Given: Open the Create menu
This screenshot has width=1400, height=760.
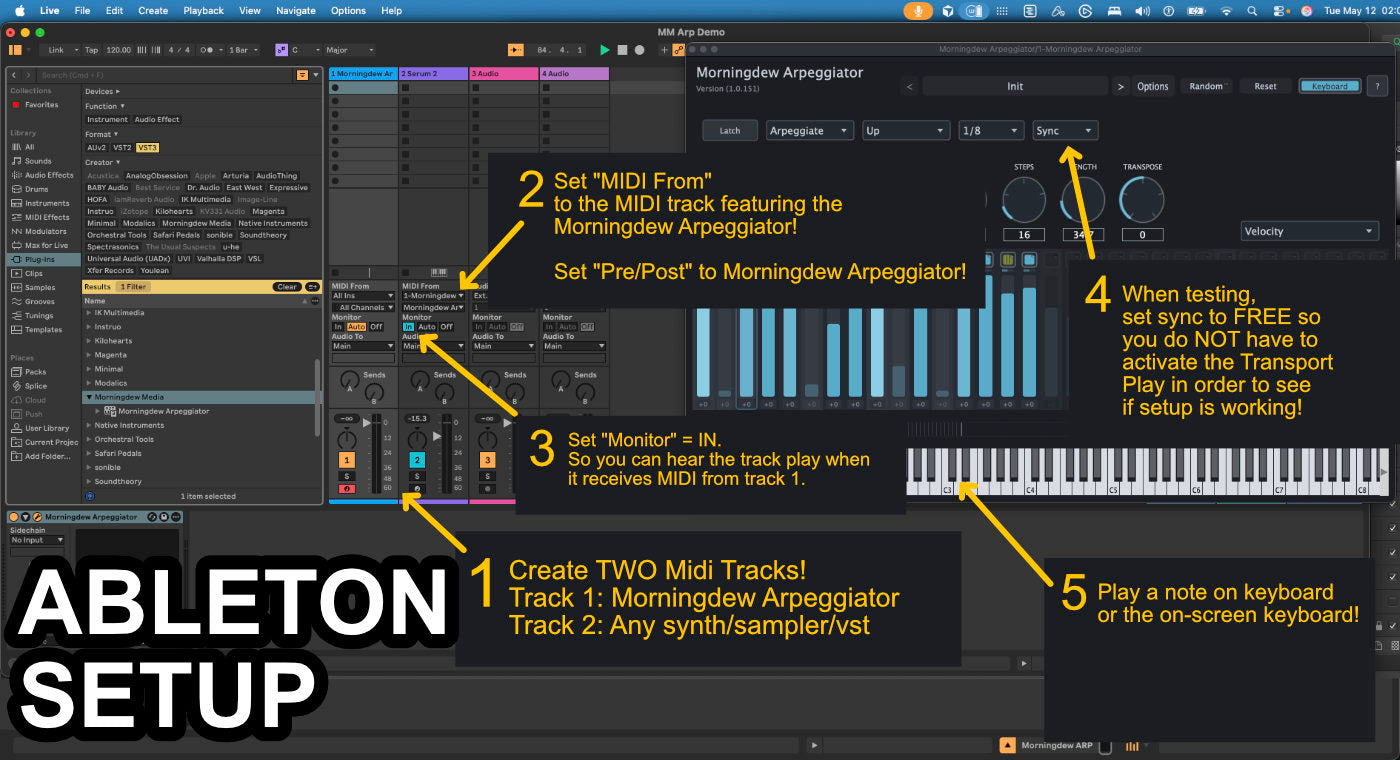Looking at the screenshot, I should click(x=153, y=11).
